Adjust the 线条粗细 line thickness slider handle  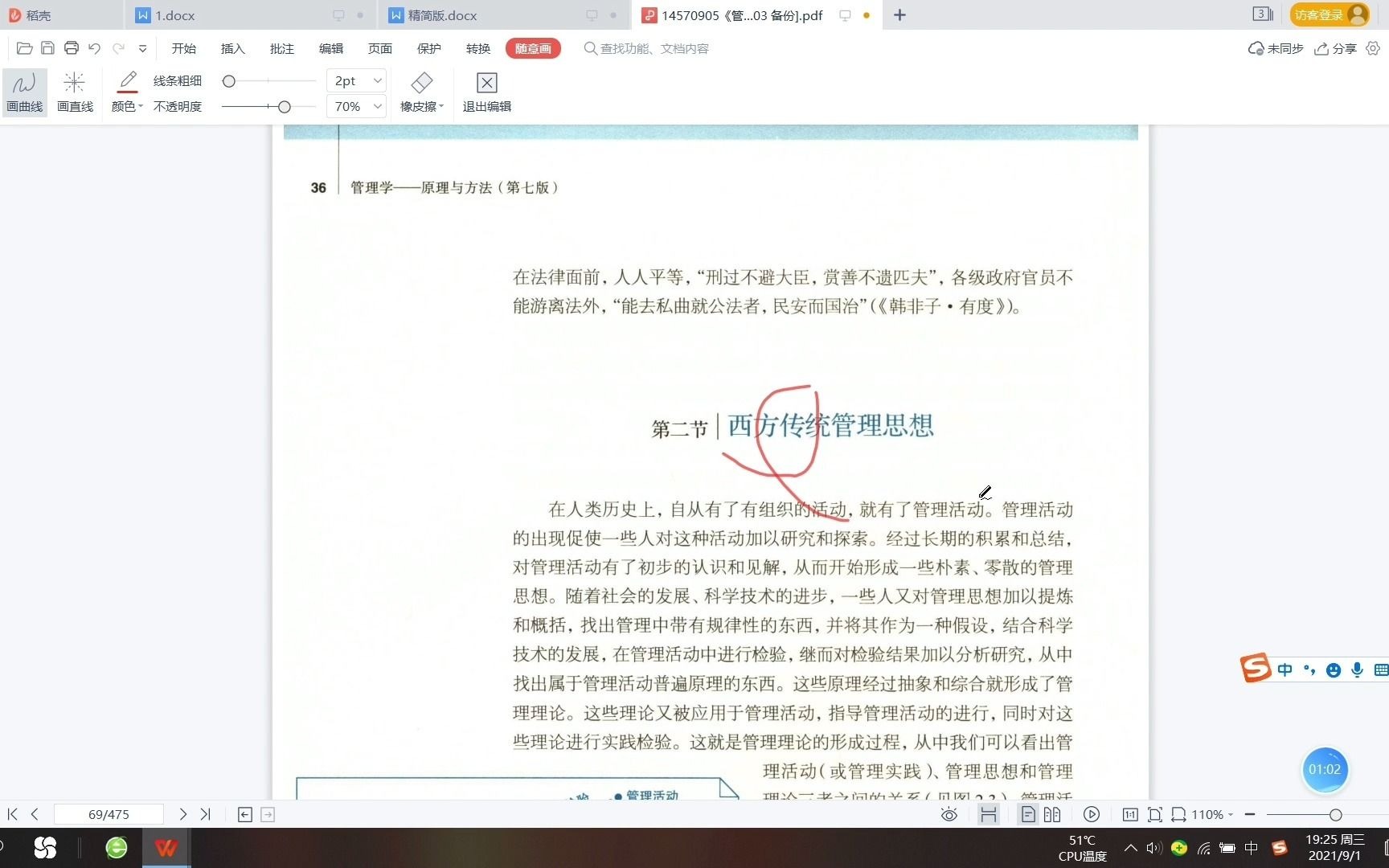[229, 81]
